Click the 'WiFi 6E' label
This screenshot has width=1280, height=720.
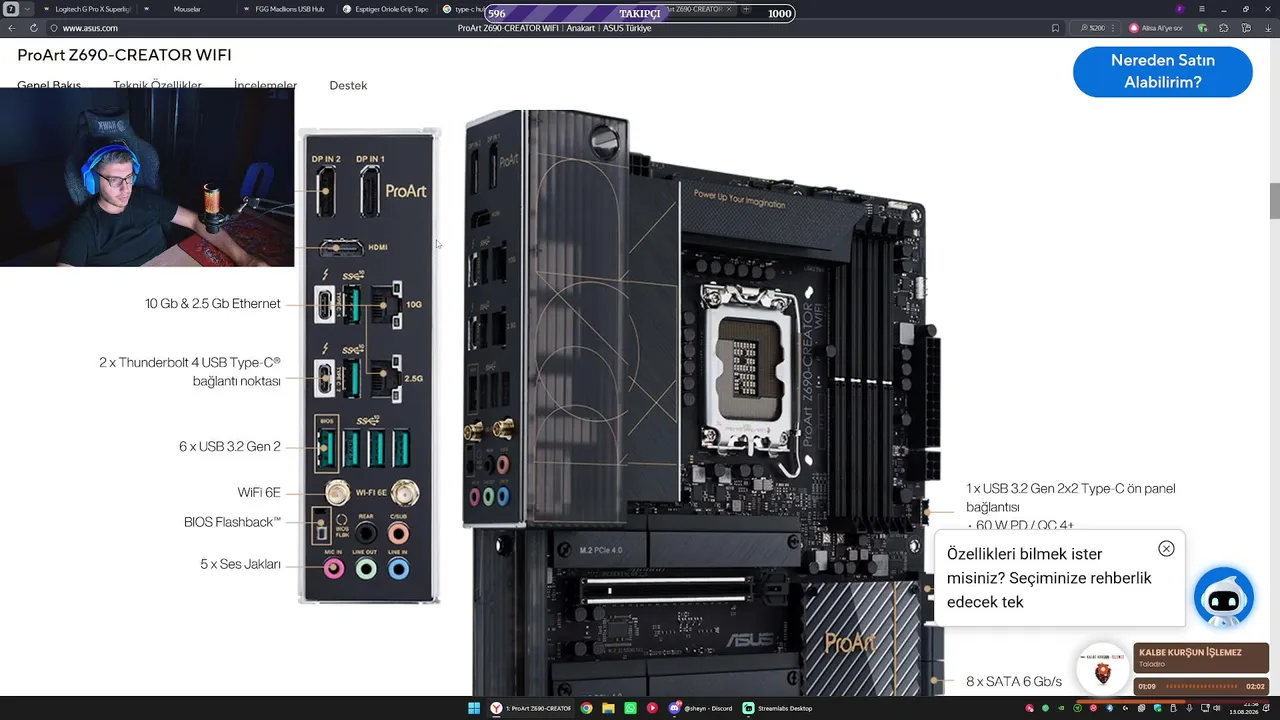(259, 493)
